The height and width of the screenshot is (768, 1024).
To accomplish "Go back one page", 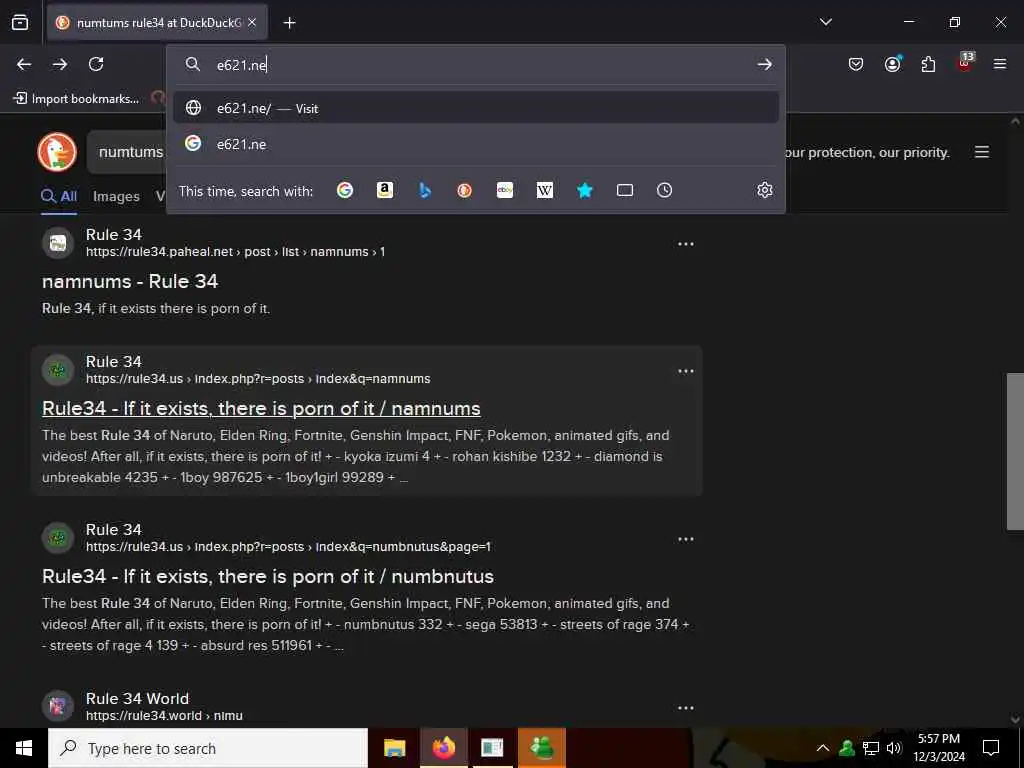I will pyautogui.click(x=24, y=64).
